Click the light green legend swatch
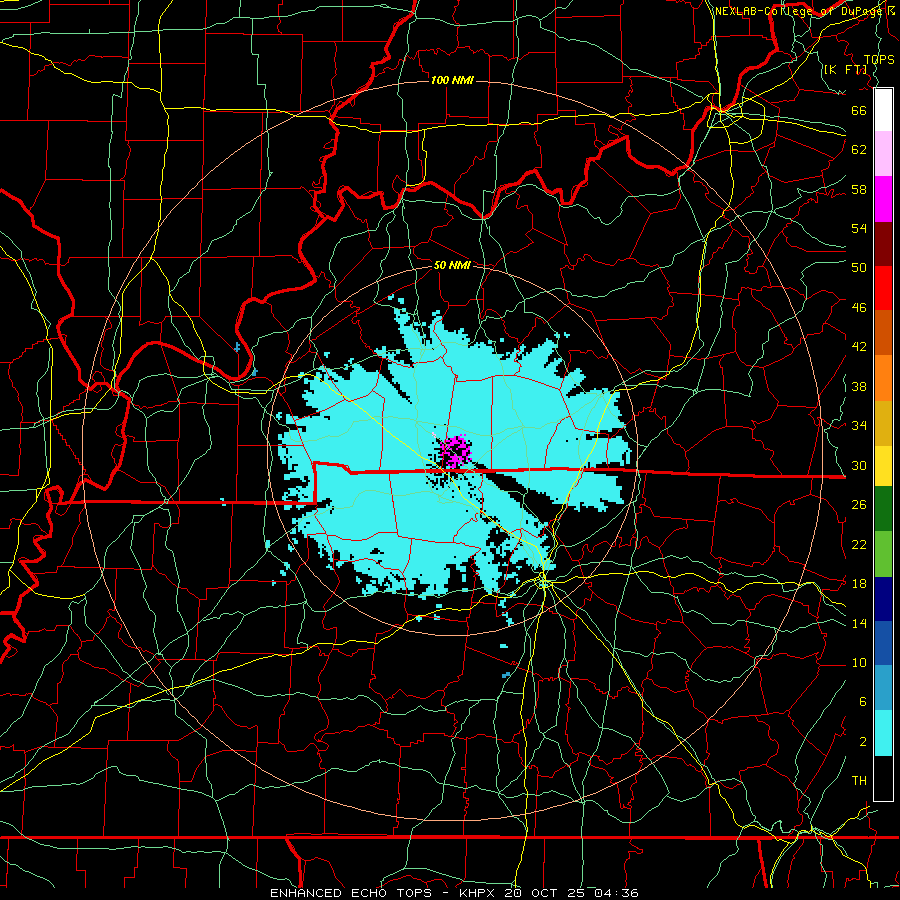Image resolution: width=900 pixels, height=900 pixels. click(x=883, y=554)
